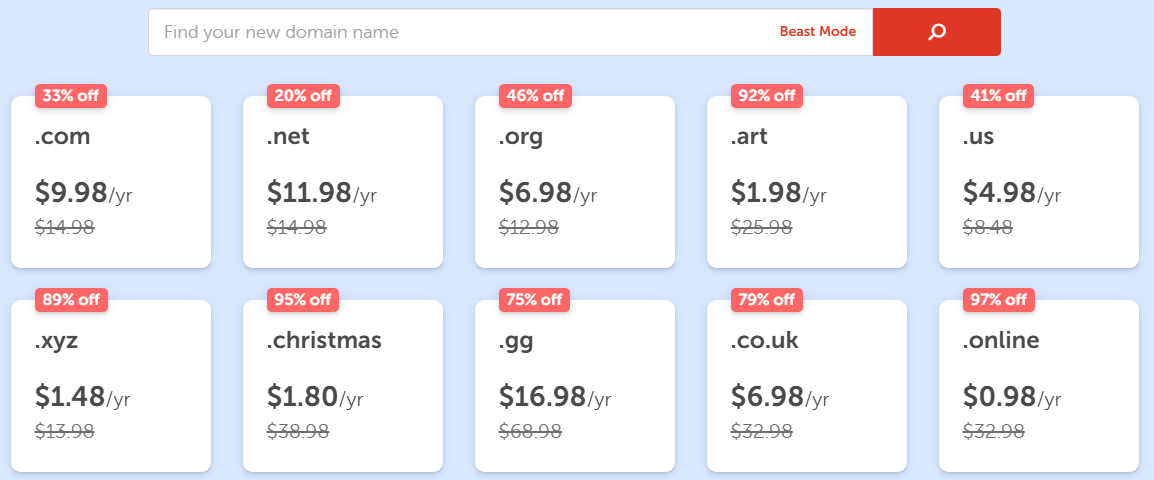
Task: Choose the .net domain offer
Action: click(343, 182)
